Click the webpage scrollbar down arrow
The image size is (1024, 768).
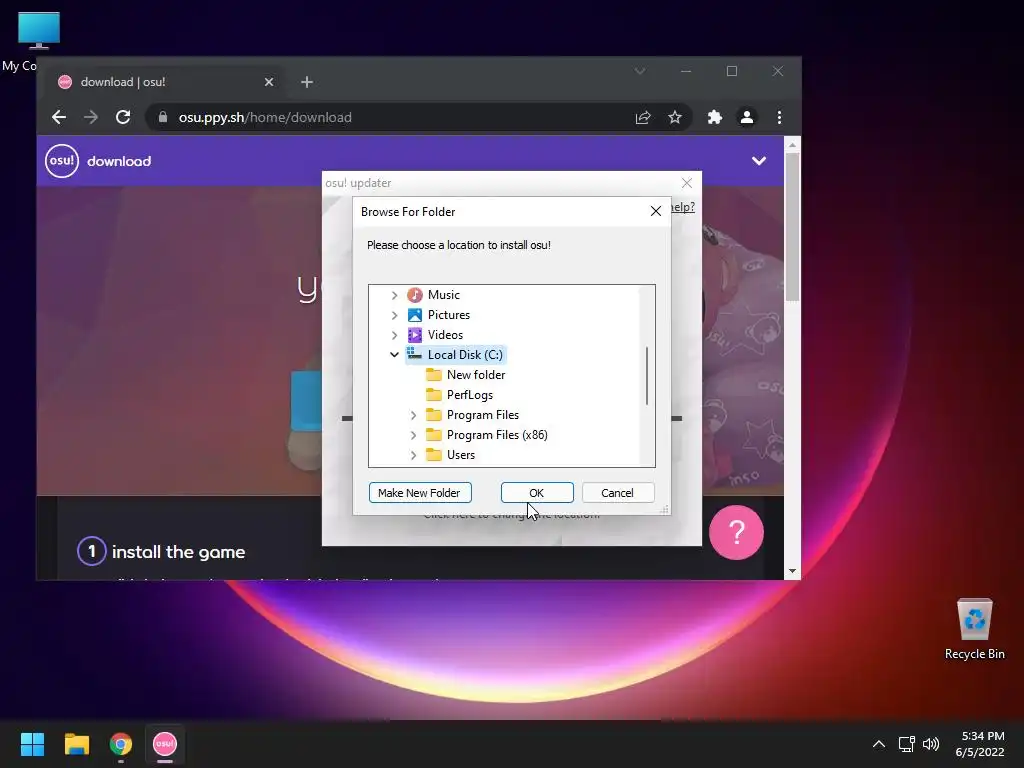click(x=792, y=571)
